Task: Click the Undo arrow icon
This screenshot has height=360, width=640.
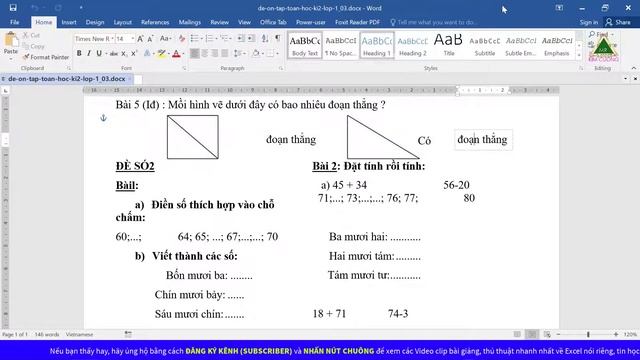Action: click(35, 8)
